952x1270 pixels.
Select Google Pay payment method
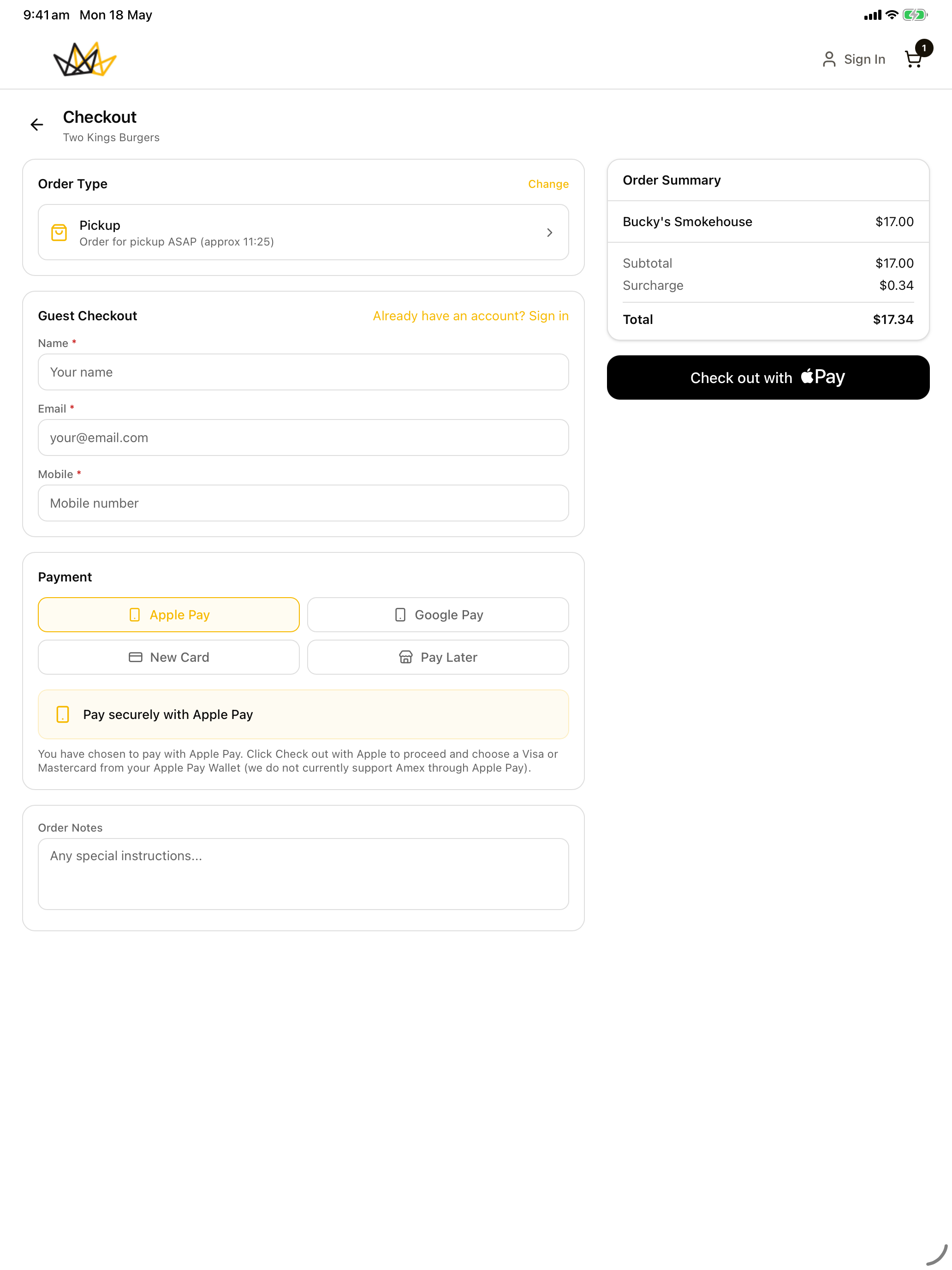[438, 615]
